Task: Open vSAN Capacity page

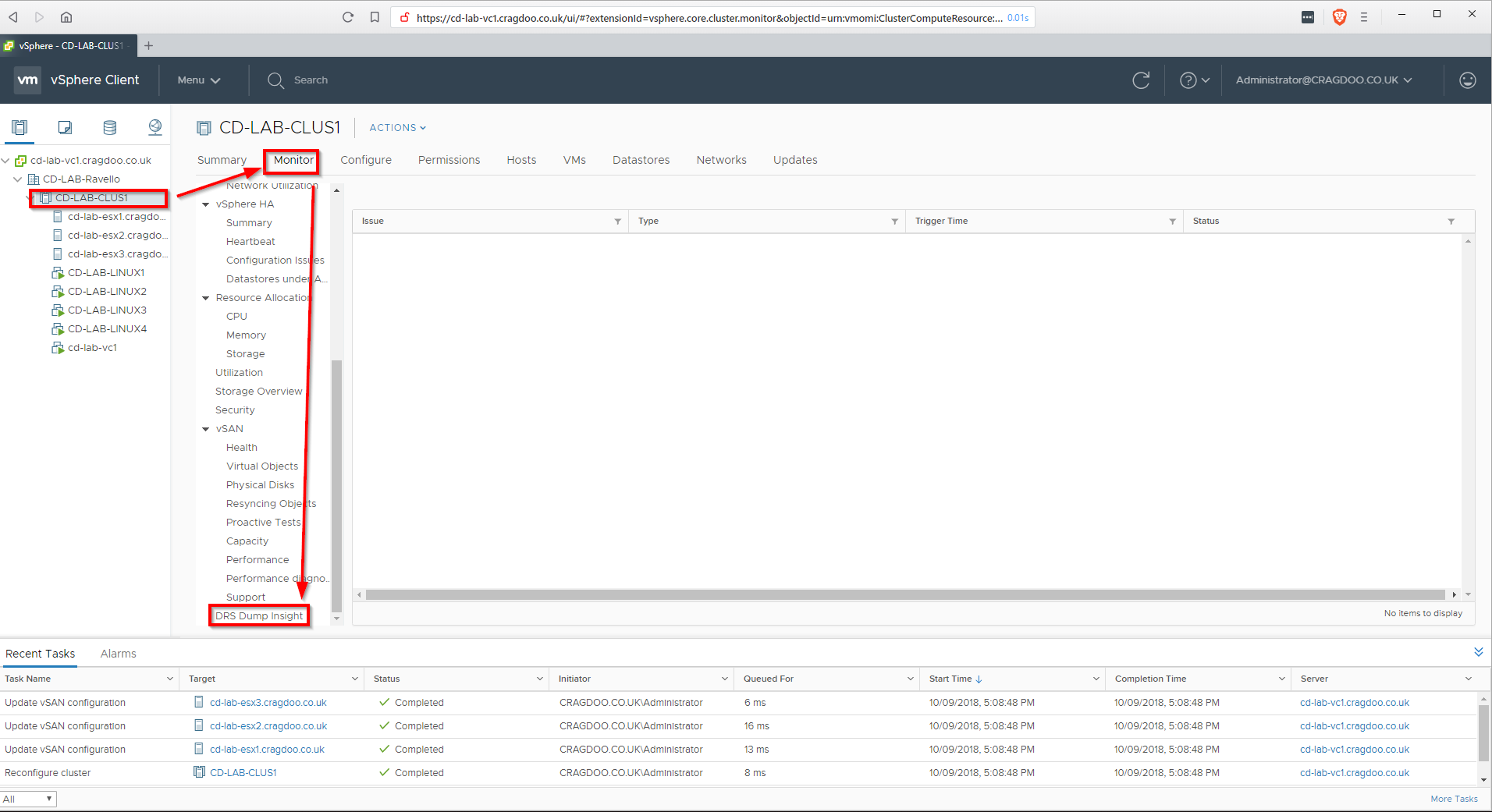Action: click(247, 541)
